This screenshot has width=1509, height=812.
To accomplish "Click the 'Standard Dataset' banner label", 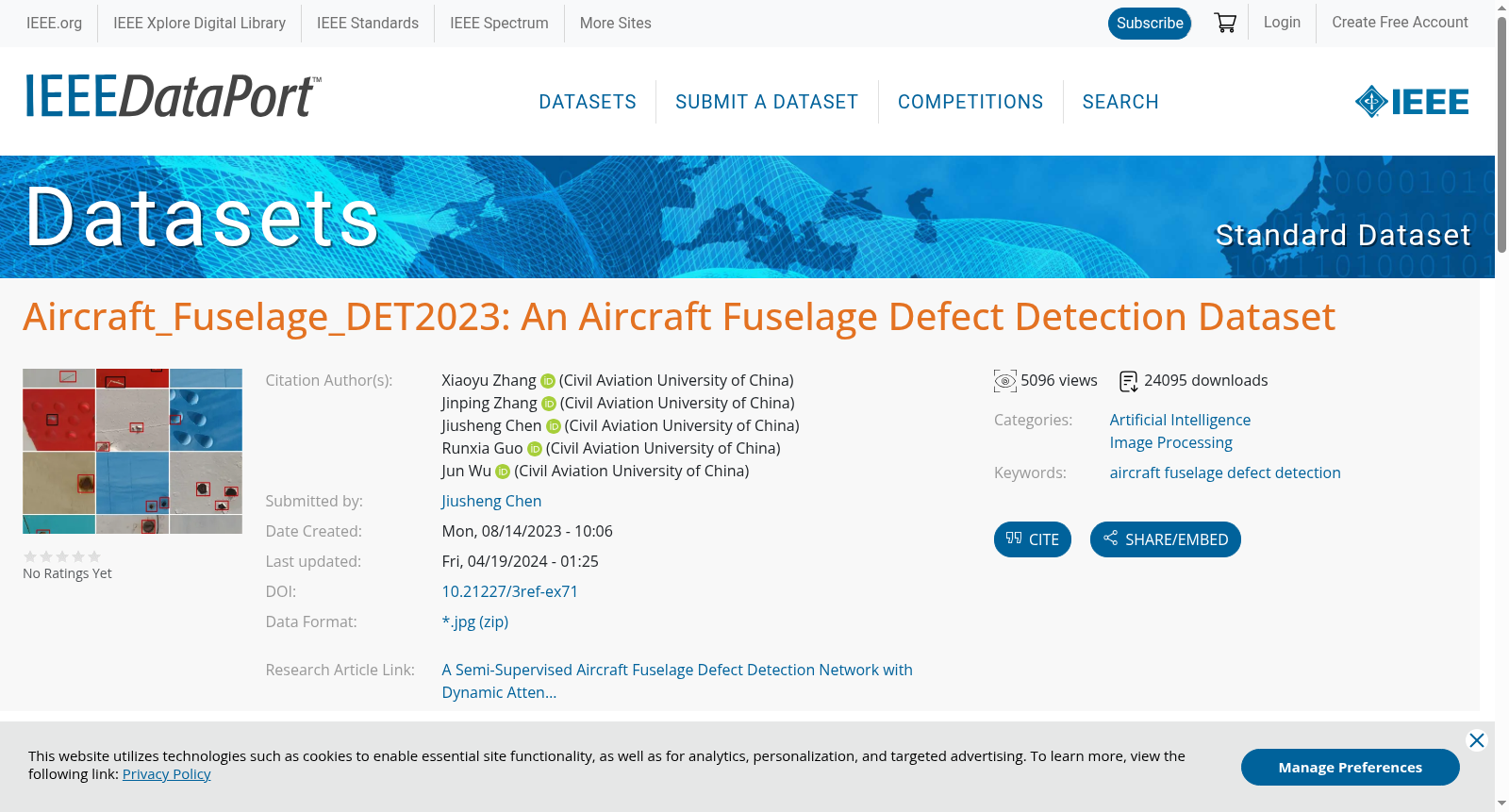I will [x=1343, y=235].
